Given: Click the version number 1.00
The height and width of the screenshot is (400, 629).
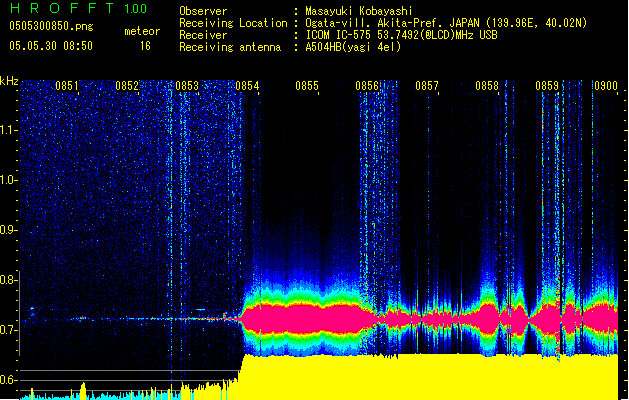Looking at the screenshot, I should tap(136, 9).
